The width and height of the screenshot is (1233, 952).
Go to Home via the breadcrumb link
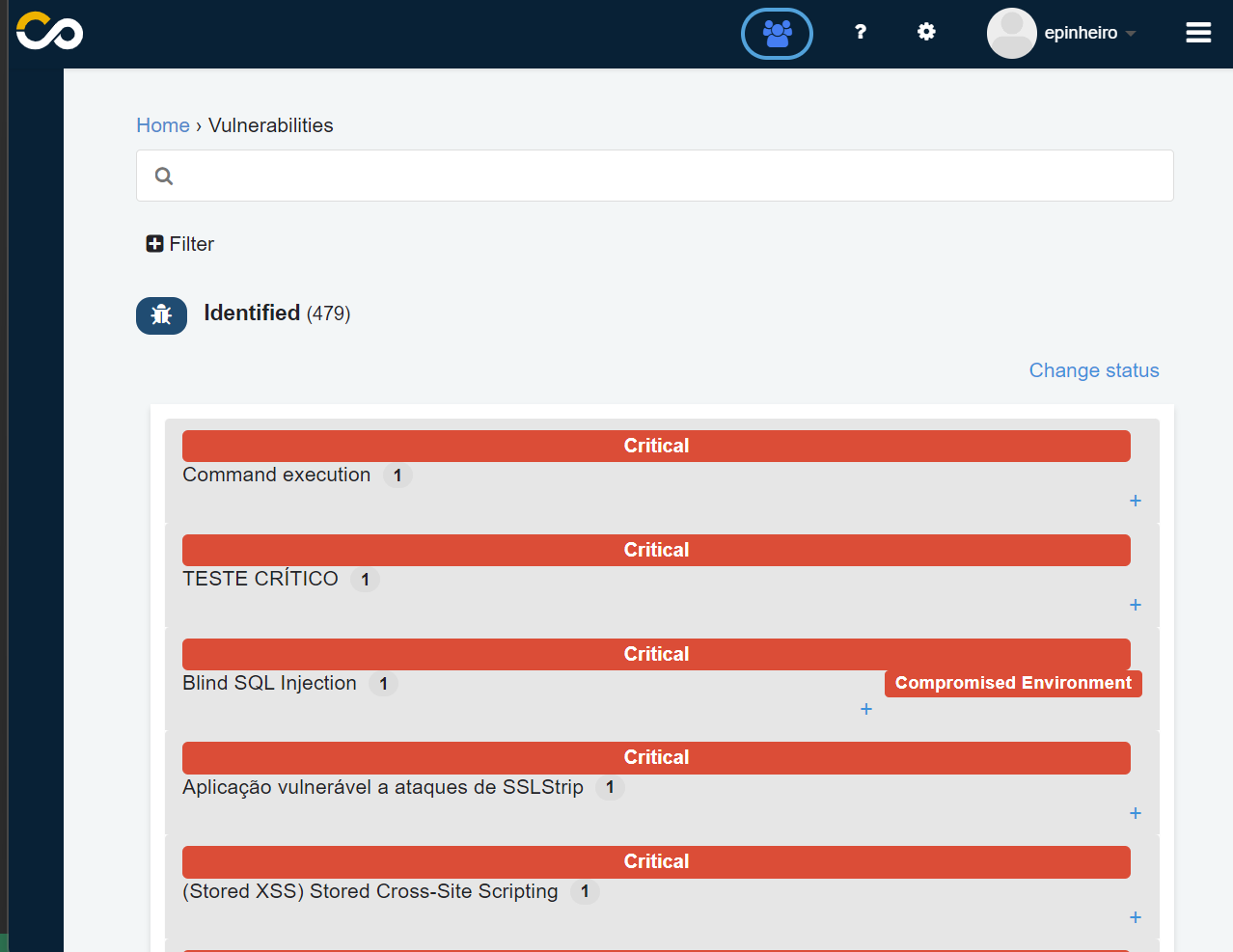point(163,125)
